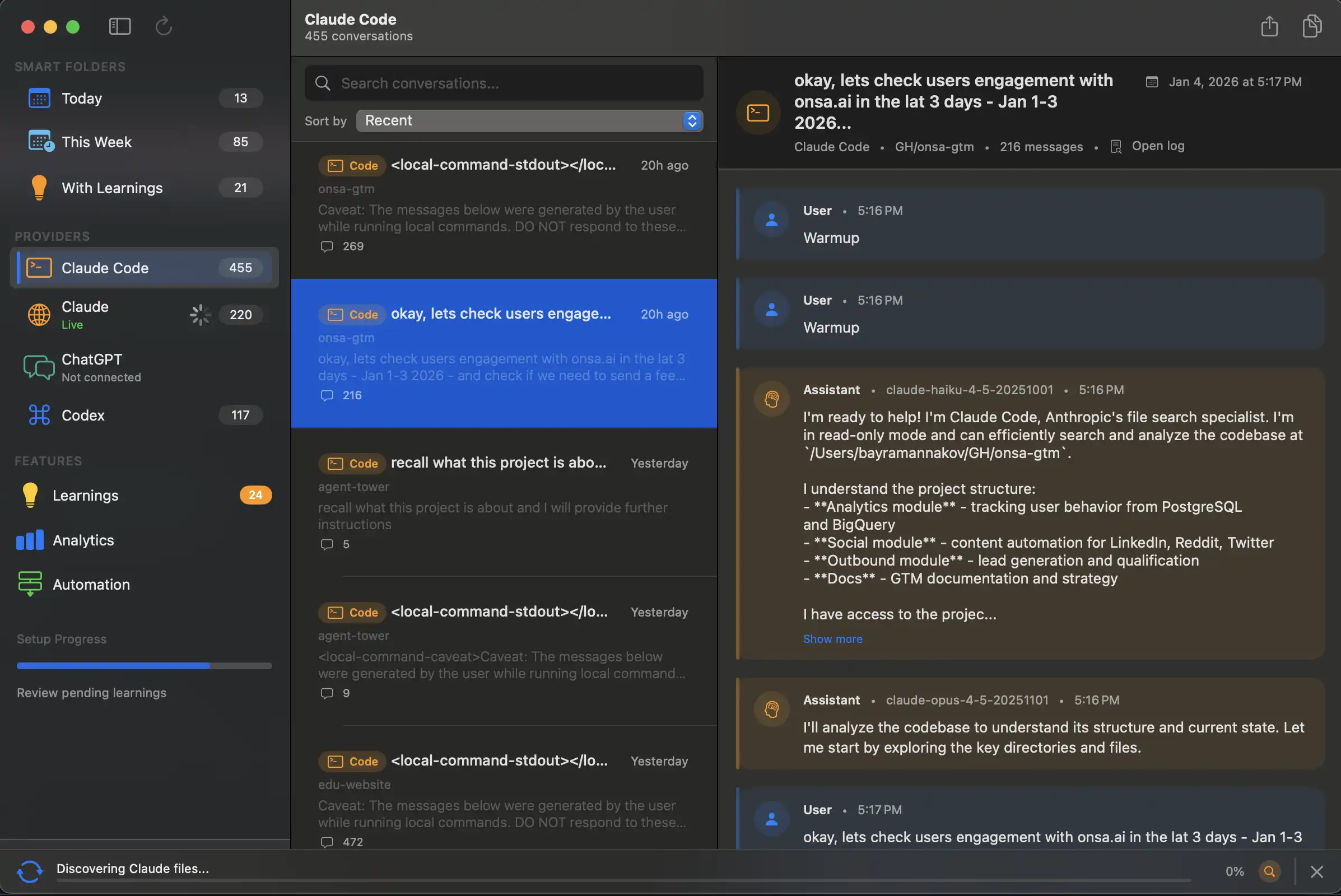
Task: Dismiss the Discovering Claude files status
Action: 1317,871
